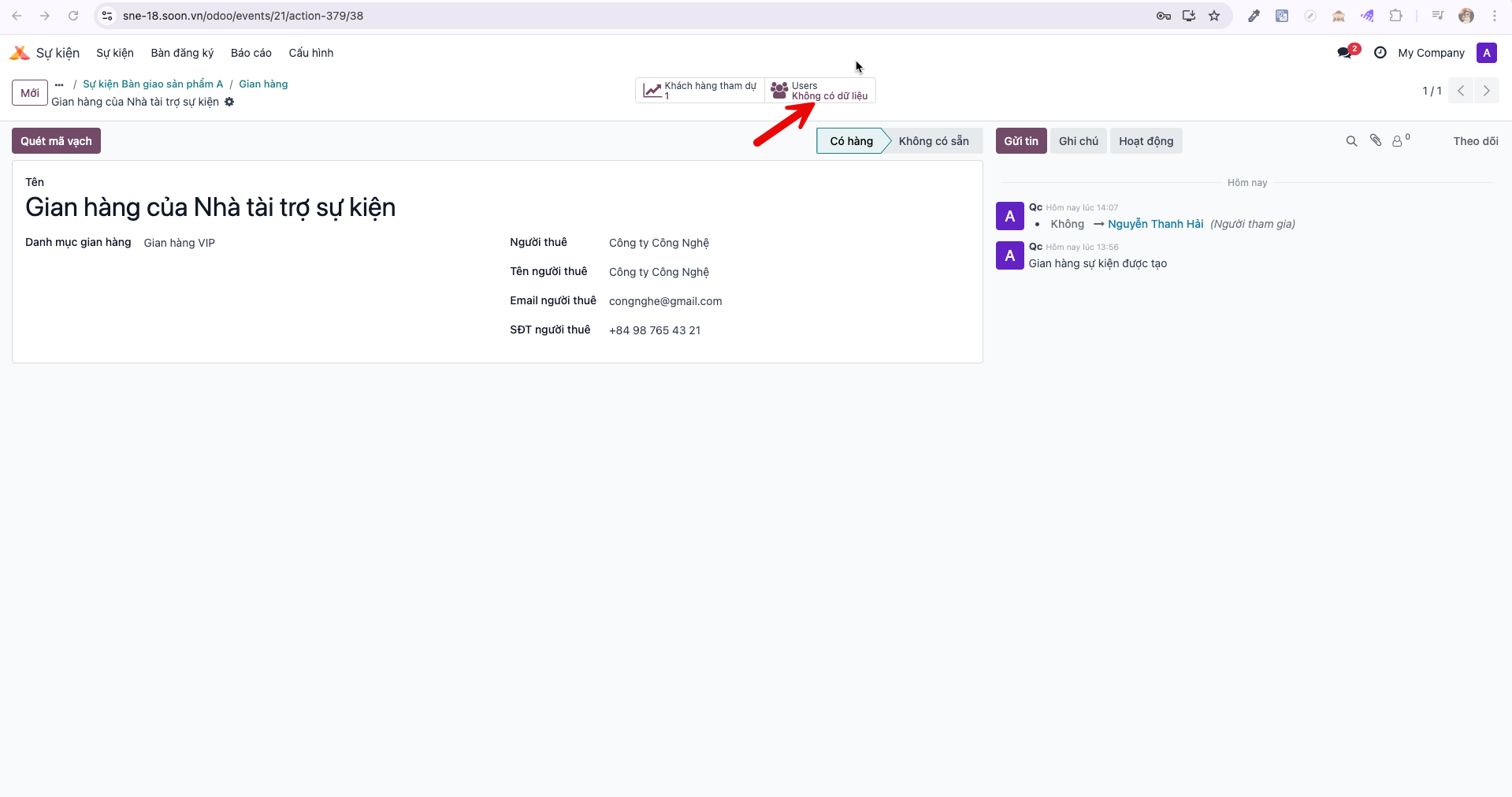Open the Users stat button

point(819,91)
